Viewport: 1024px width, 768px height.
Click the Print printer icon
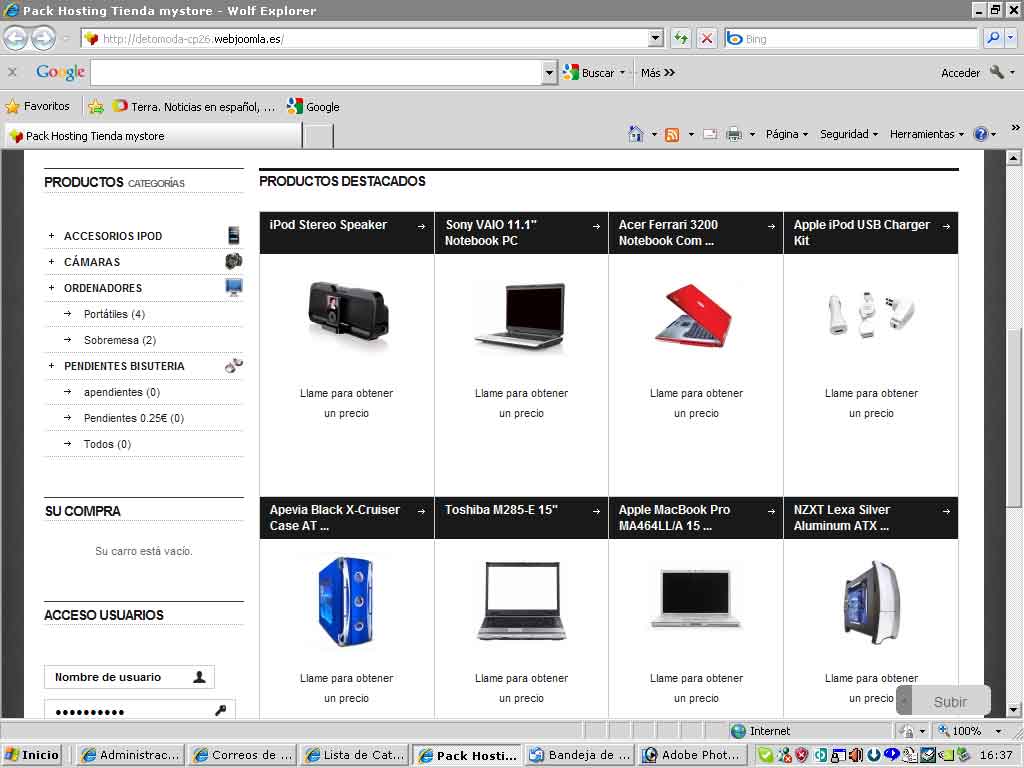[734, 135]
